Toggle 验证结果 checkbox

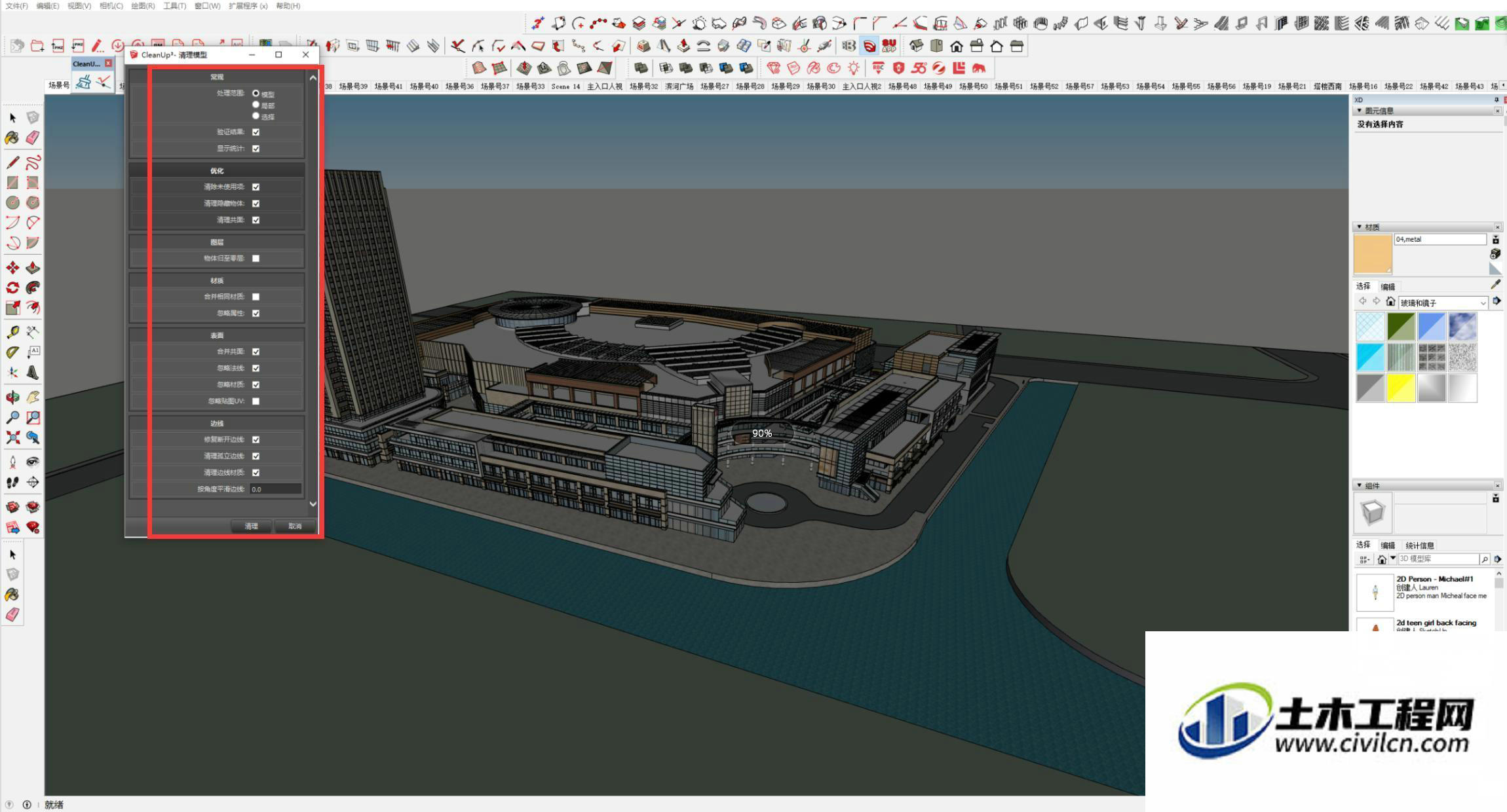point(256,132)
